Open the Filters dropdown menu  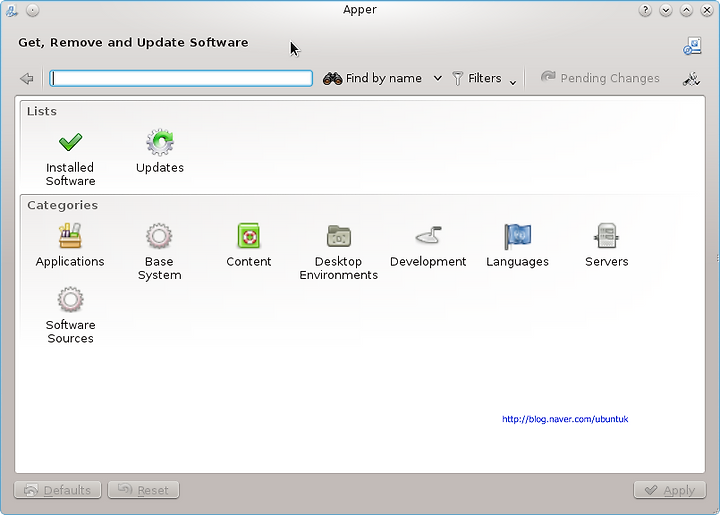[x=484, y=78]
